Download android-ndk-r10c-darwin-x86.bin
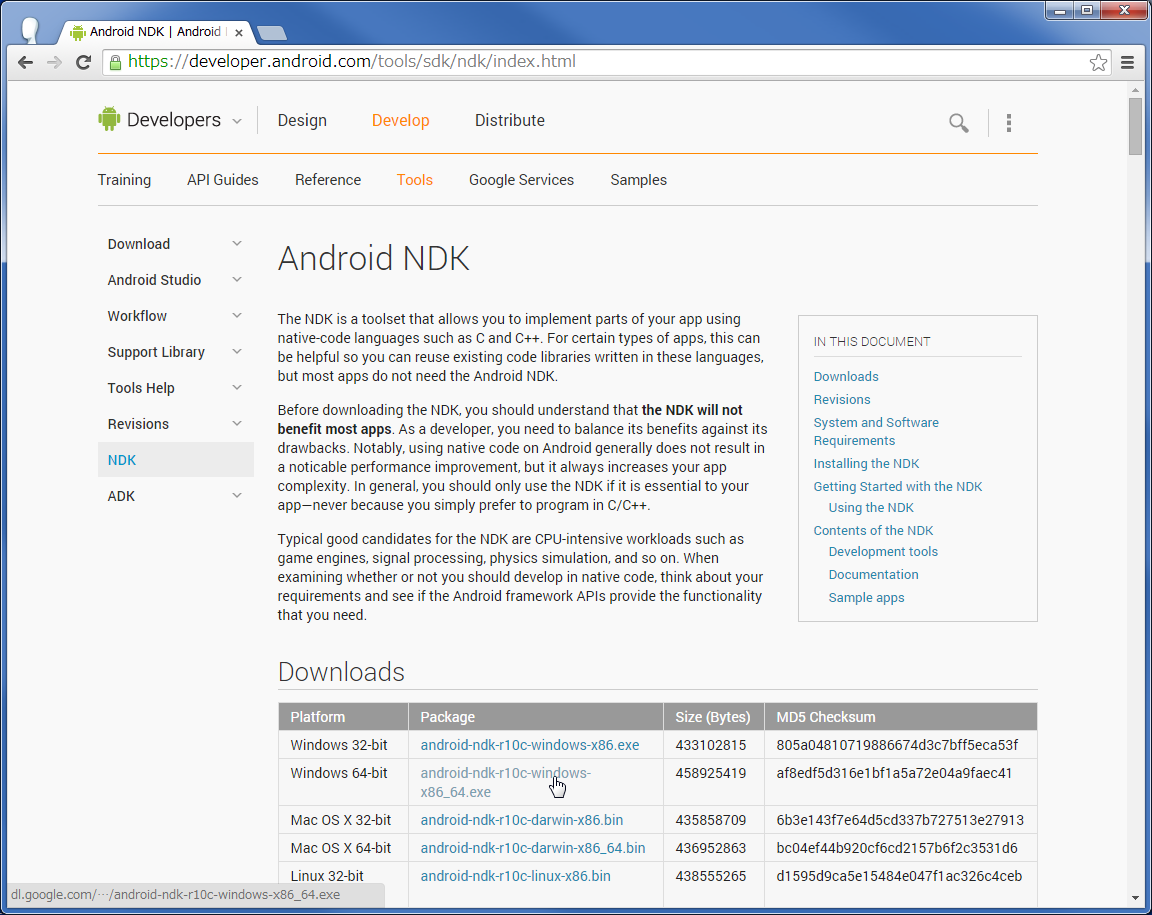 click(522, 820)
